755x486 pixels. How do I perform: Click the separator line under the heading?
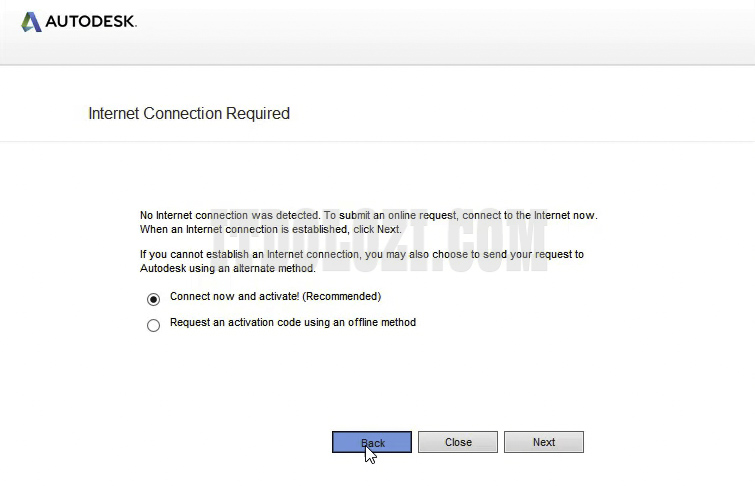tap(377, 142)
